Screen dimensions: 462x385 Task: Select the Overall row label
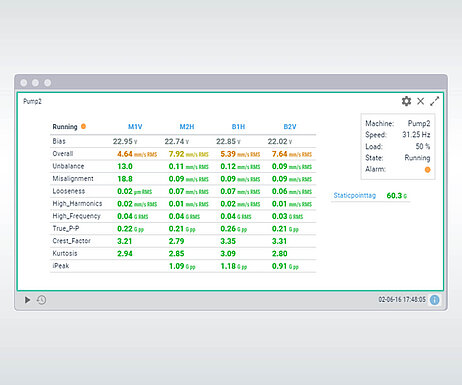63,154
